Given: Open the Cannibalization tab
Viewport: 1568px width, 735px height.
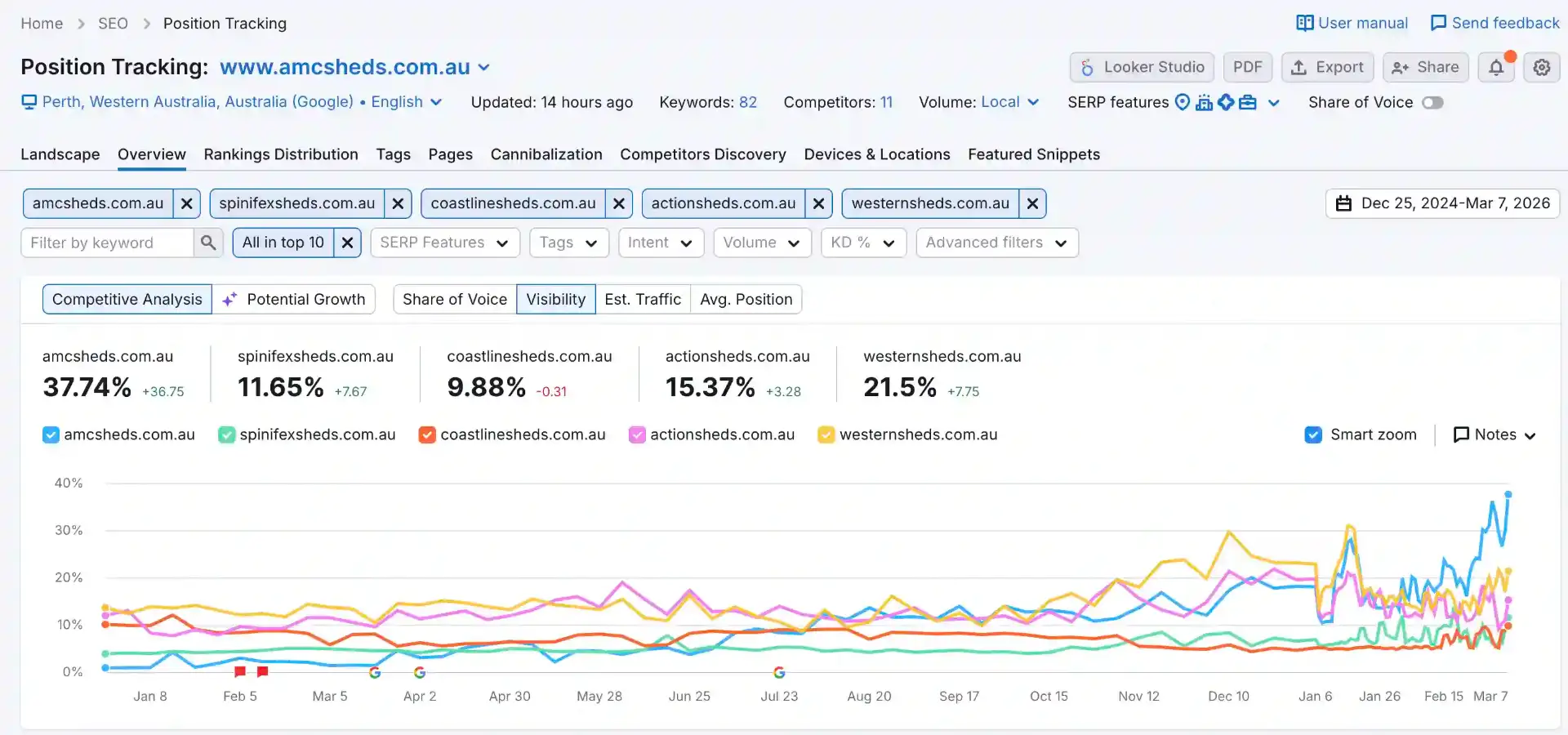Looking at the screenshot, I should [546, 154].
